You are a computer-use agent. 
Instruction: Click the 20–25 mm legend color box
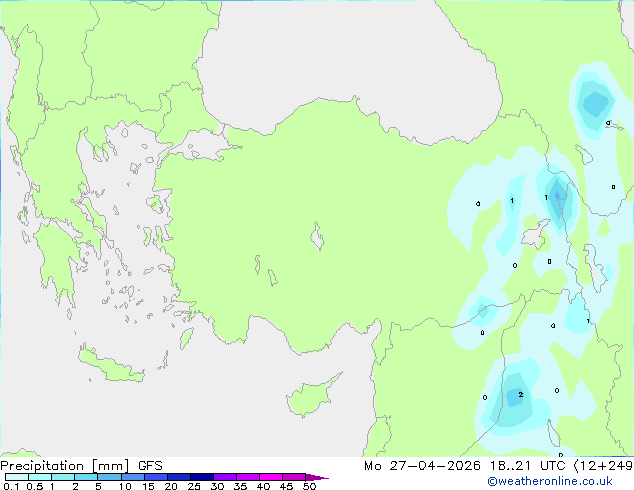pos(178,477)
